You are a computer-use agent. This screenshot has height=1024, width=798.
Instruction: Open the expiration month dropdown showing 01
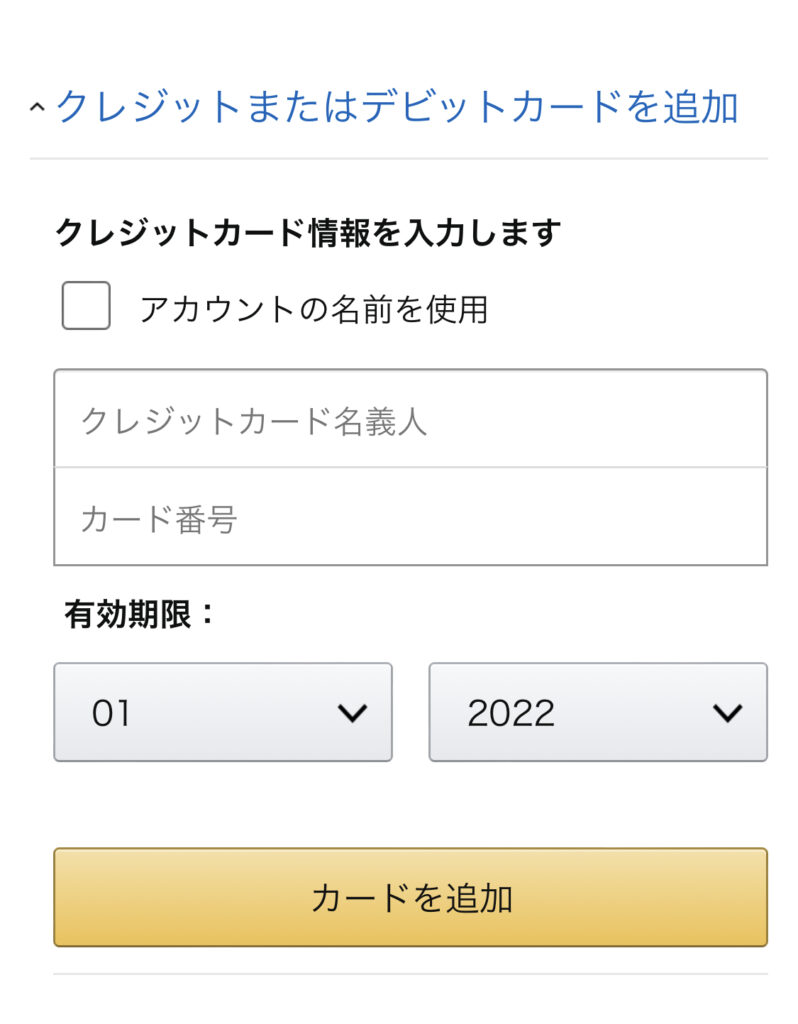[223, 712]
